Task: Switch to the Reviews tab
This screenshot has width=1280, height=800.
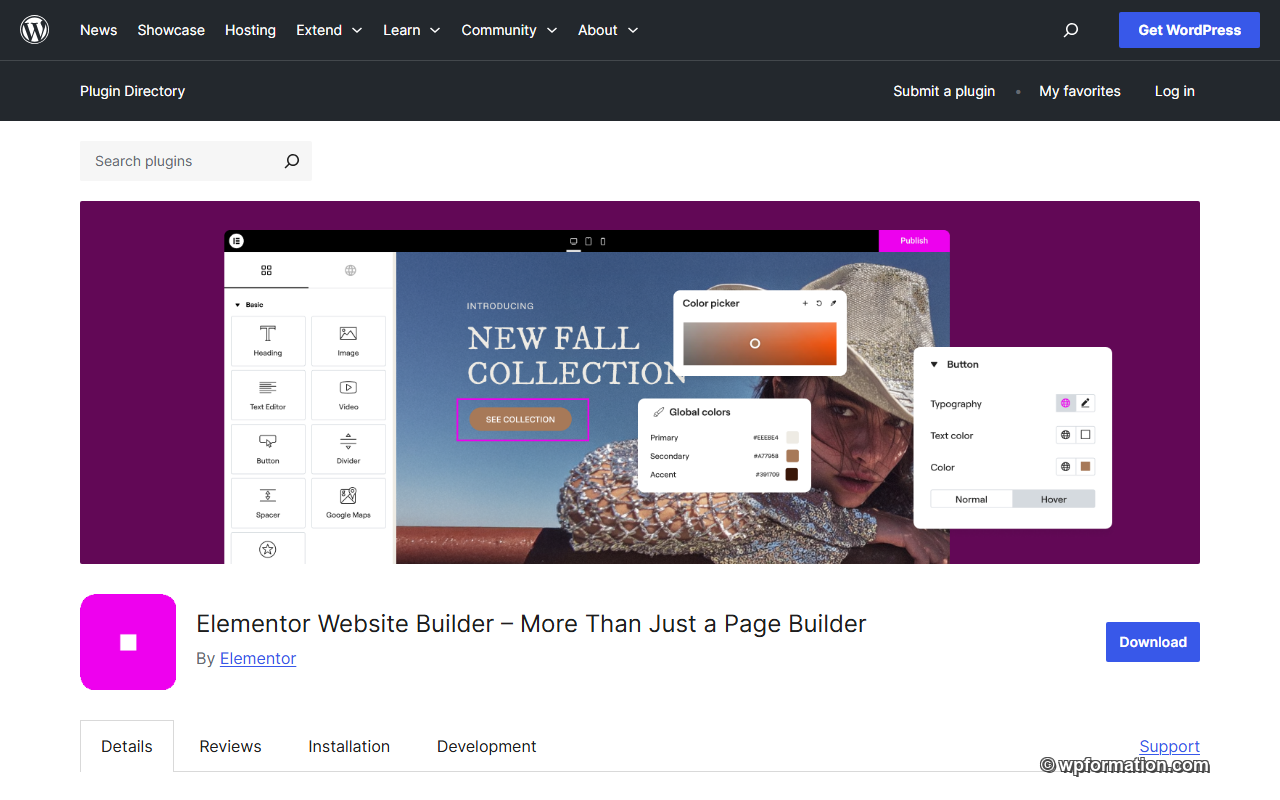Action: 230,746
